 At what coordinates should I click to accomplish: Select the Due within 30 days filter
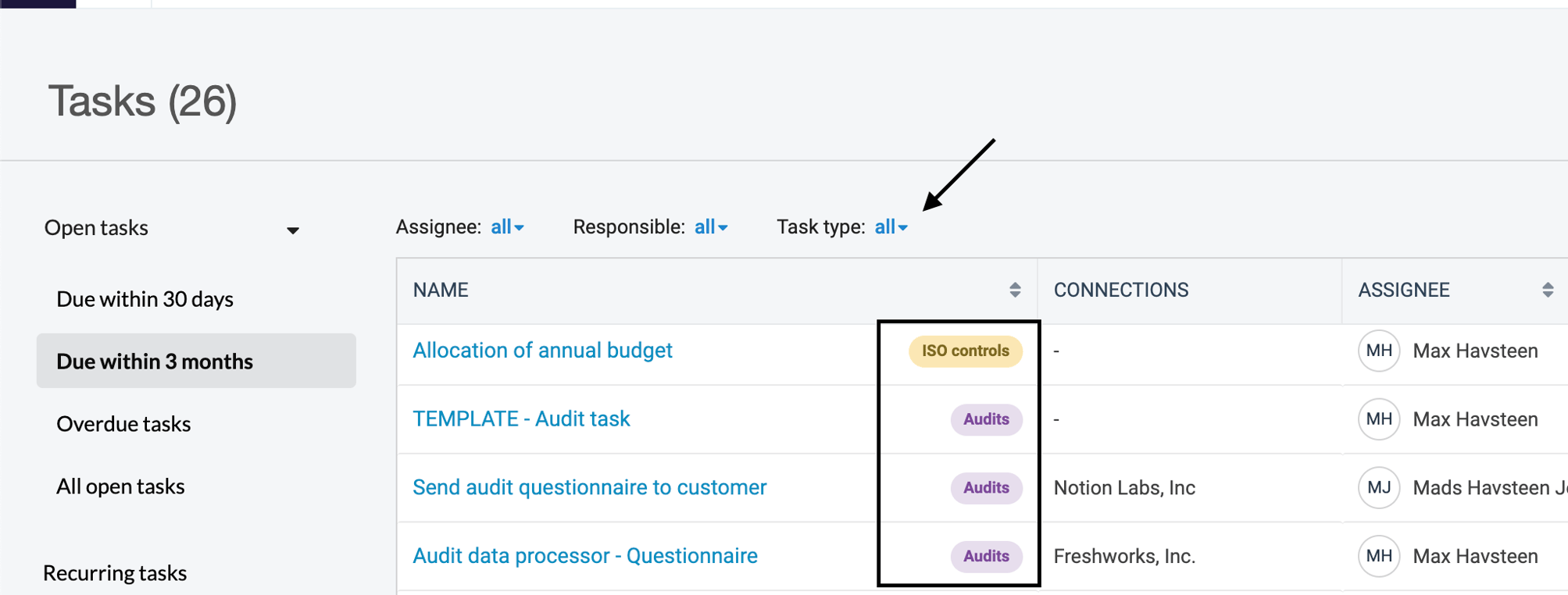(144, 298)
